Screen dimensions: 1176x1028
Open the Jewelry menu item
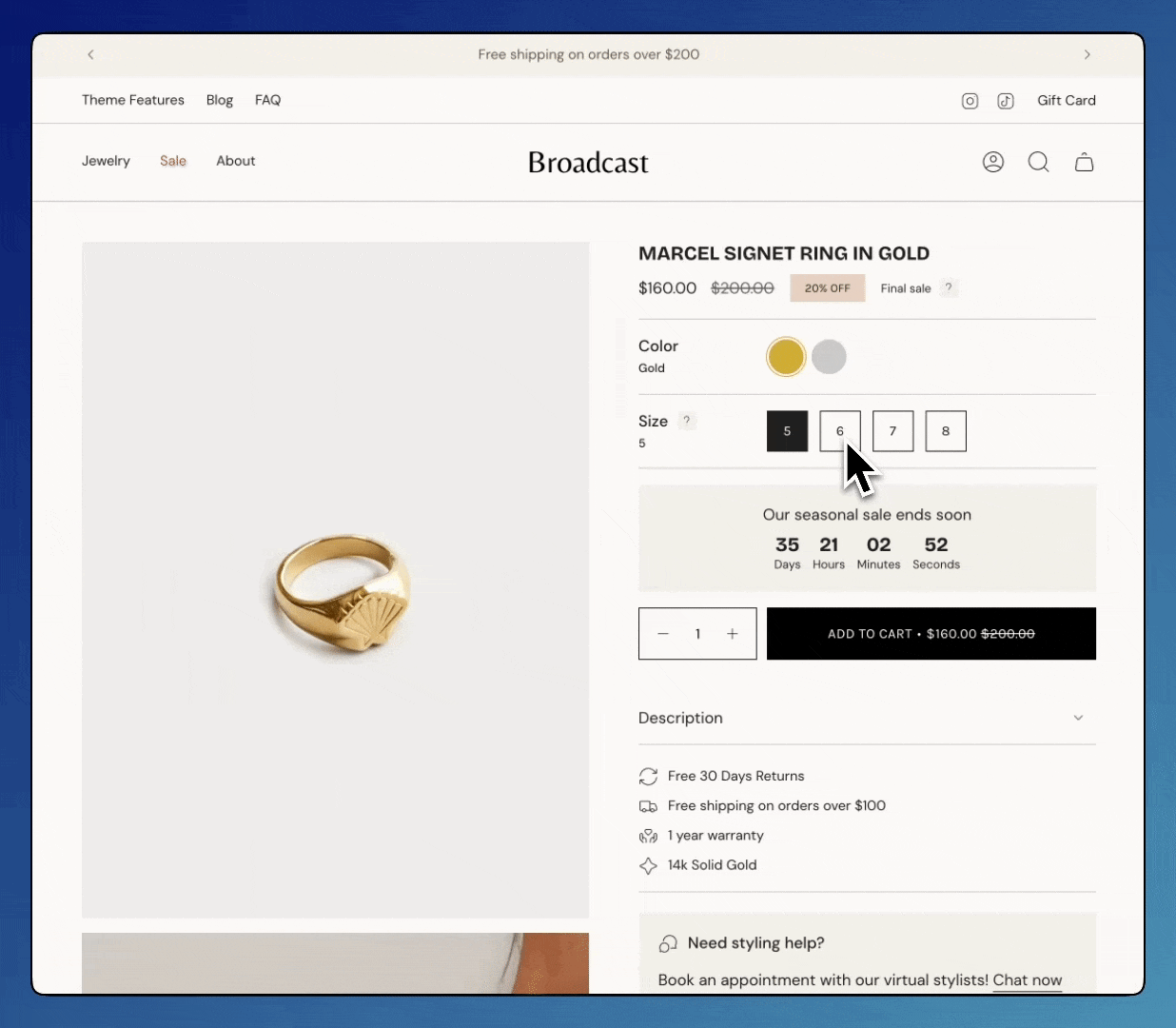tap(106, 161)
